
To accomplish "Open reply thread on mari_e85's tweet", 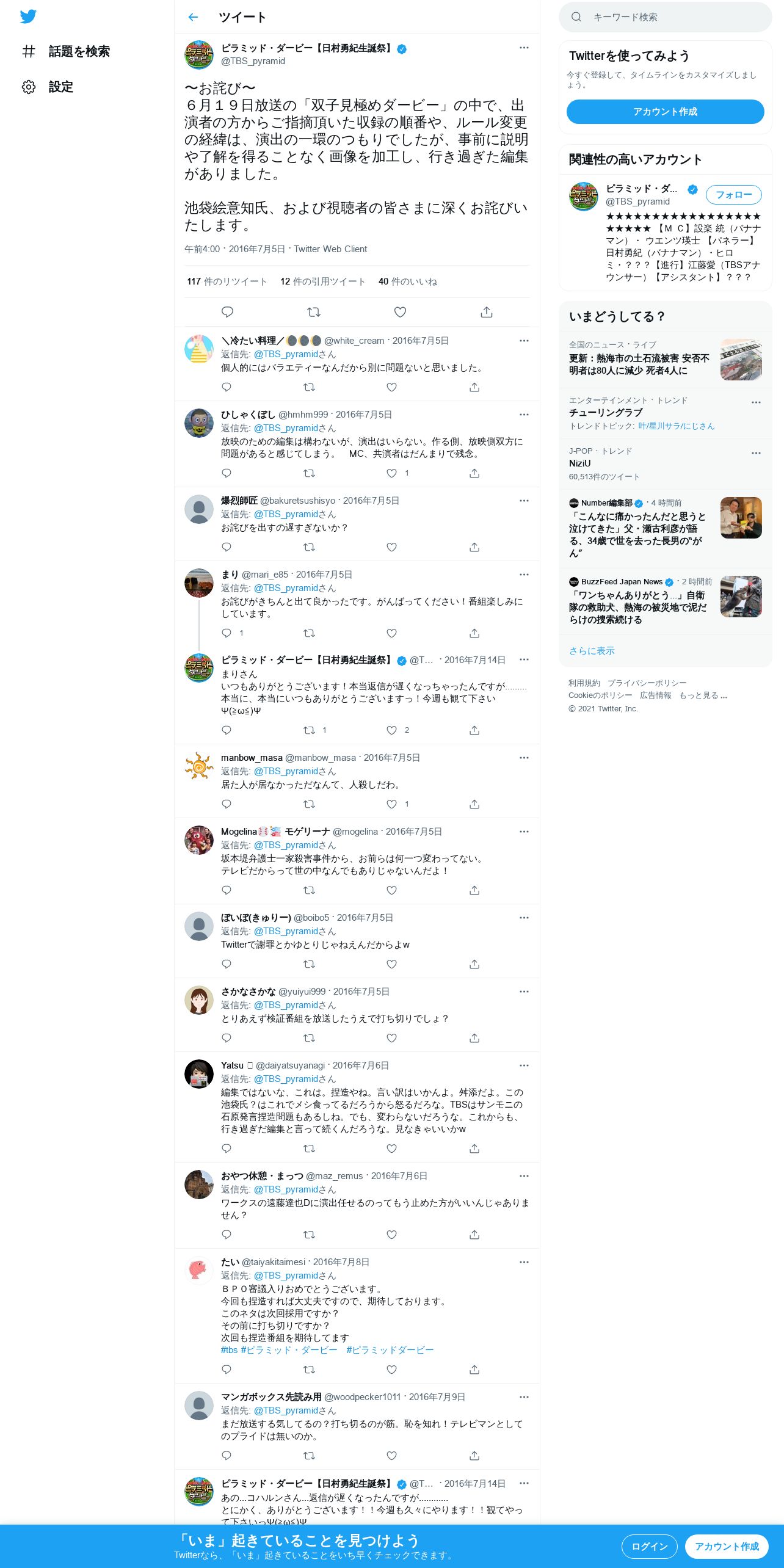I will [227, 633].
